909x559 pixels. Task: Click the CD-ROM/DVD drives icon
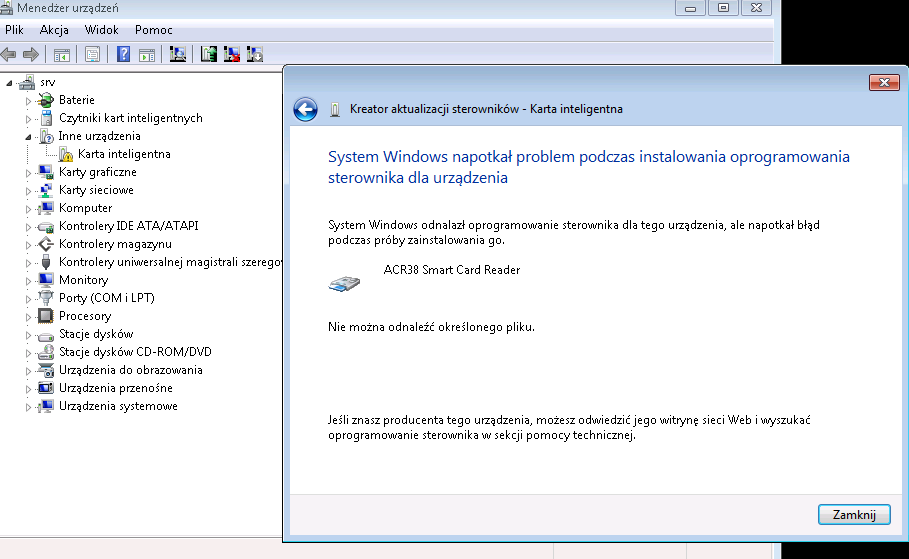[45, 352]
